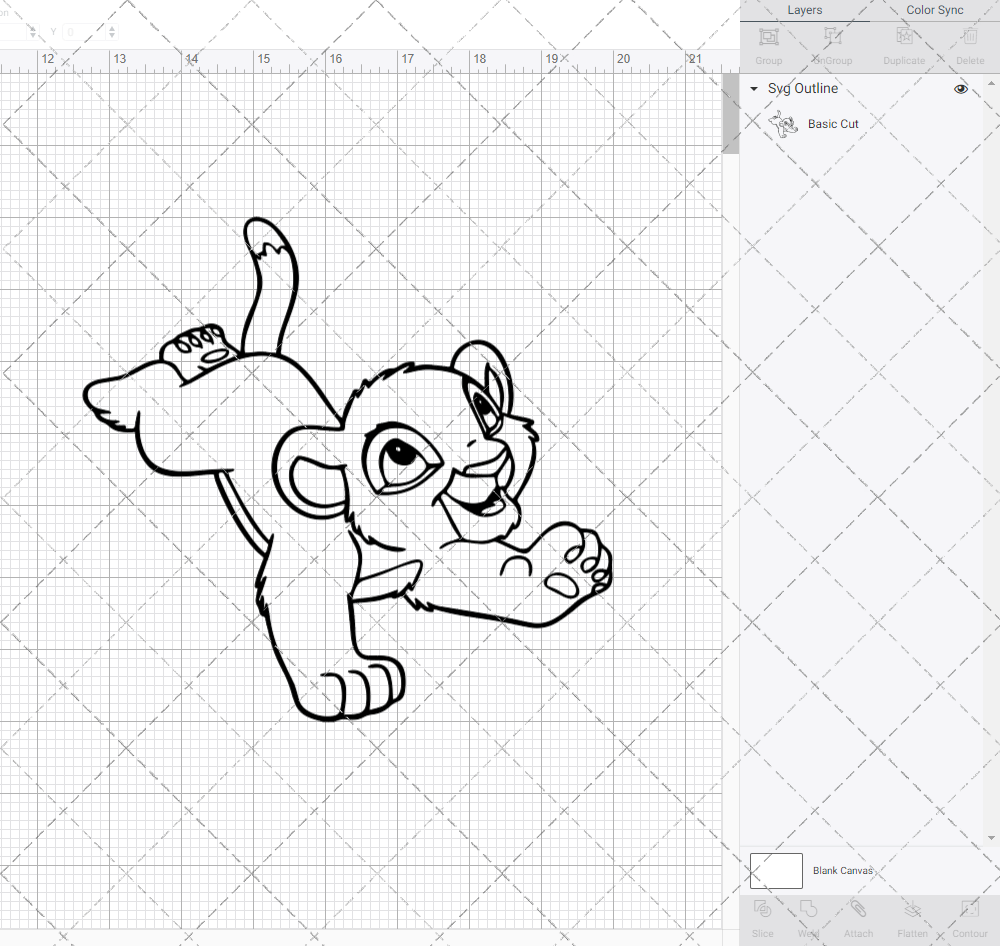Toggle visibility eye of Svg Outline layer

tap(960, 89)
